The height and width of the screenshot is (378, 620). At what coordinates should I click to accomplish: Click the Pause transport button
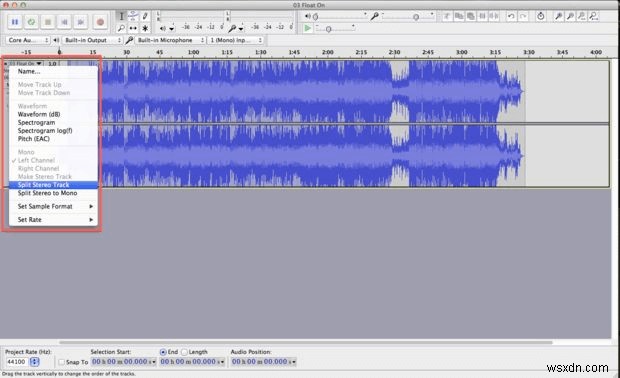(x=15, y=22)
